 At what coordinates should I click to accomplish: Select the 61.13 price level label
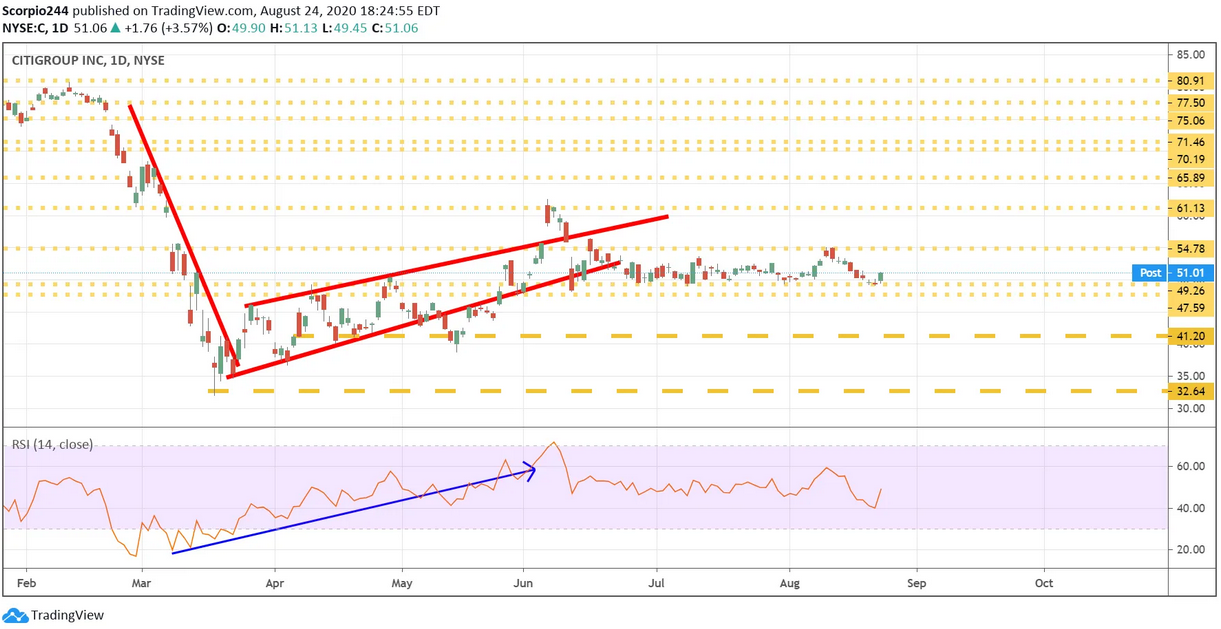coord(1189,209)
